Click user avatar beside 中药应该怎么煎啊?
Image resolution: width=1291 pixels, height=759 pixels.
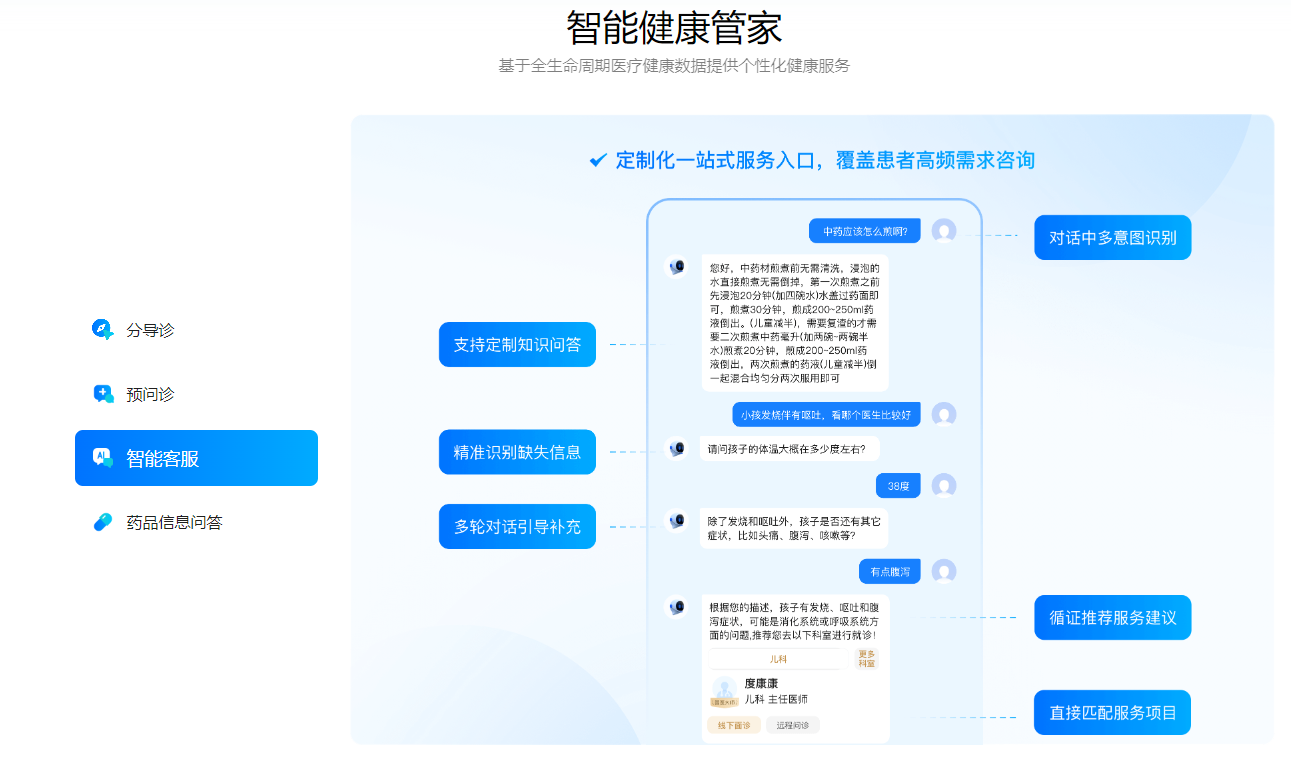(x=944, y=231)
